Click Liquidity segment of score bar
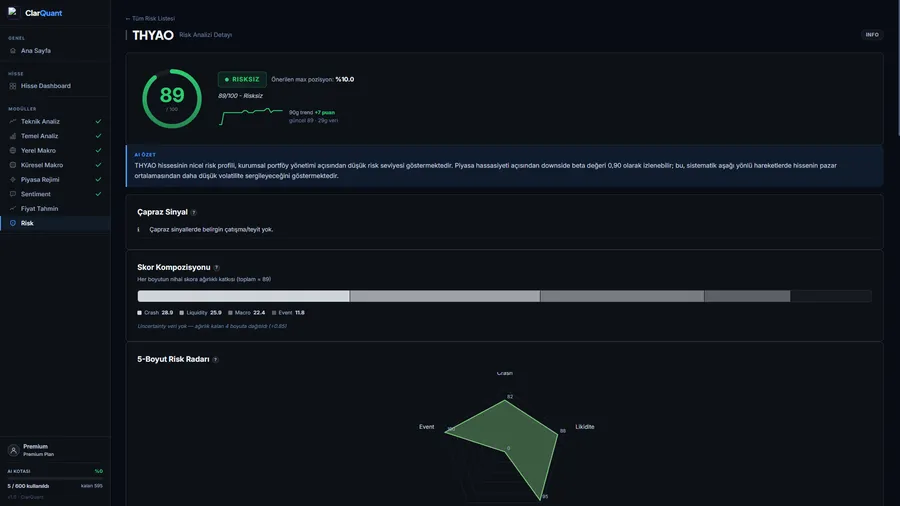The image size is (900, 506). 445,296
